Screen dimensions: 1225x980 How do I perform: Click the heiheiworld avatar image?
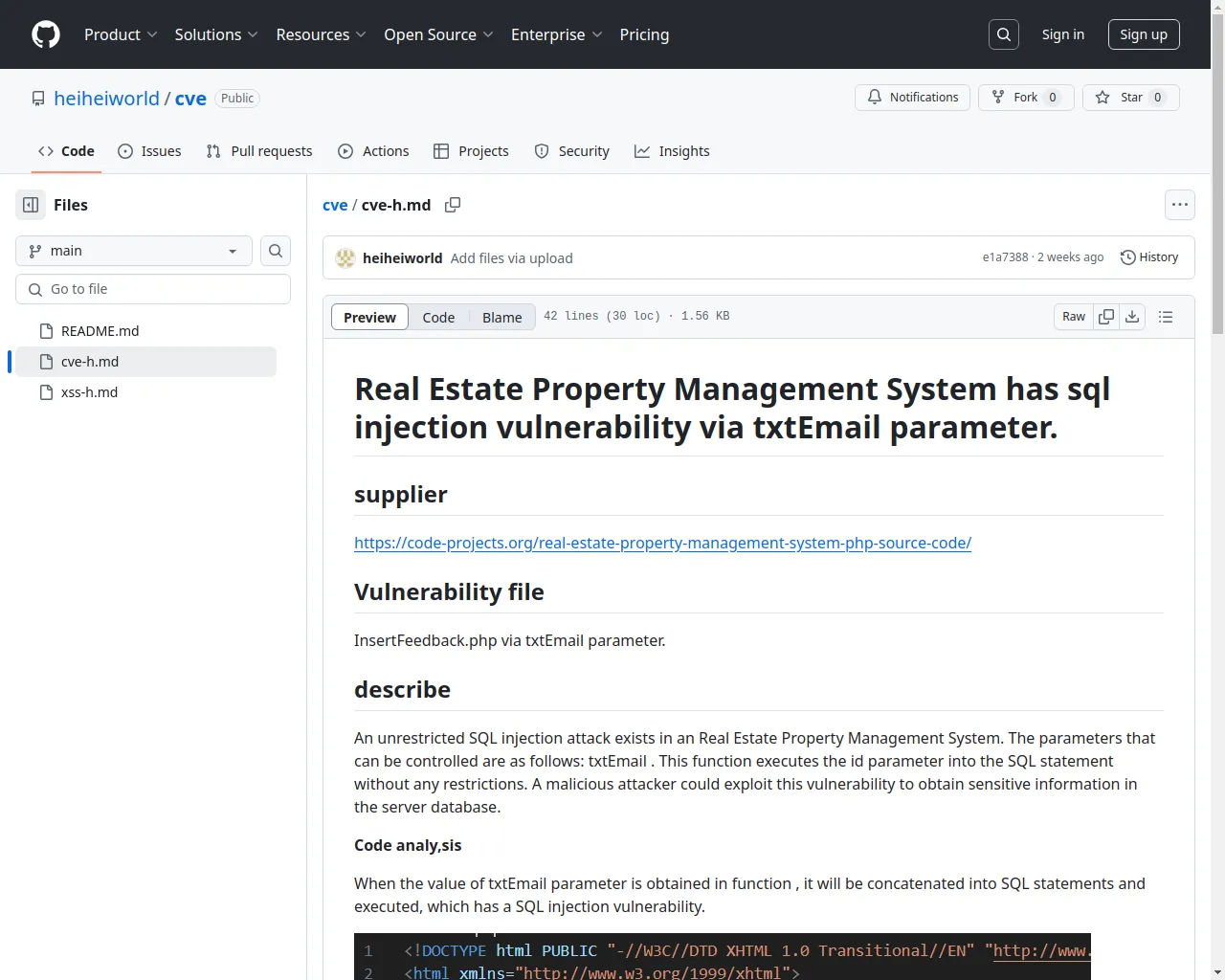point(345,258)
